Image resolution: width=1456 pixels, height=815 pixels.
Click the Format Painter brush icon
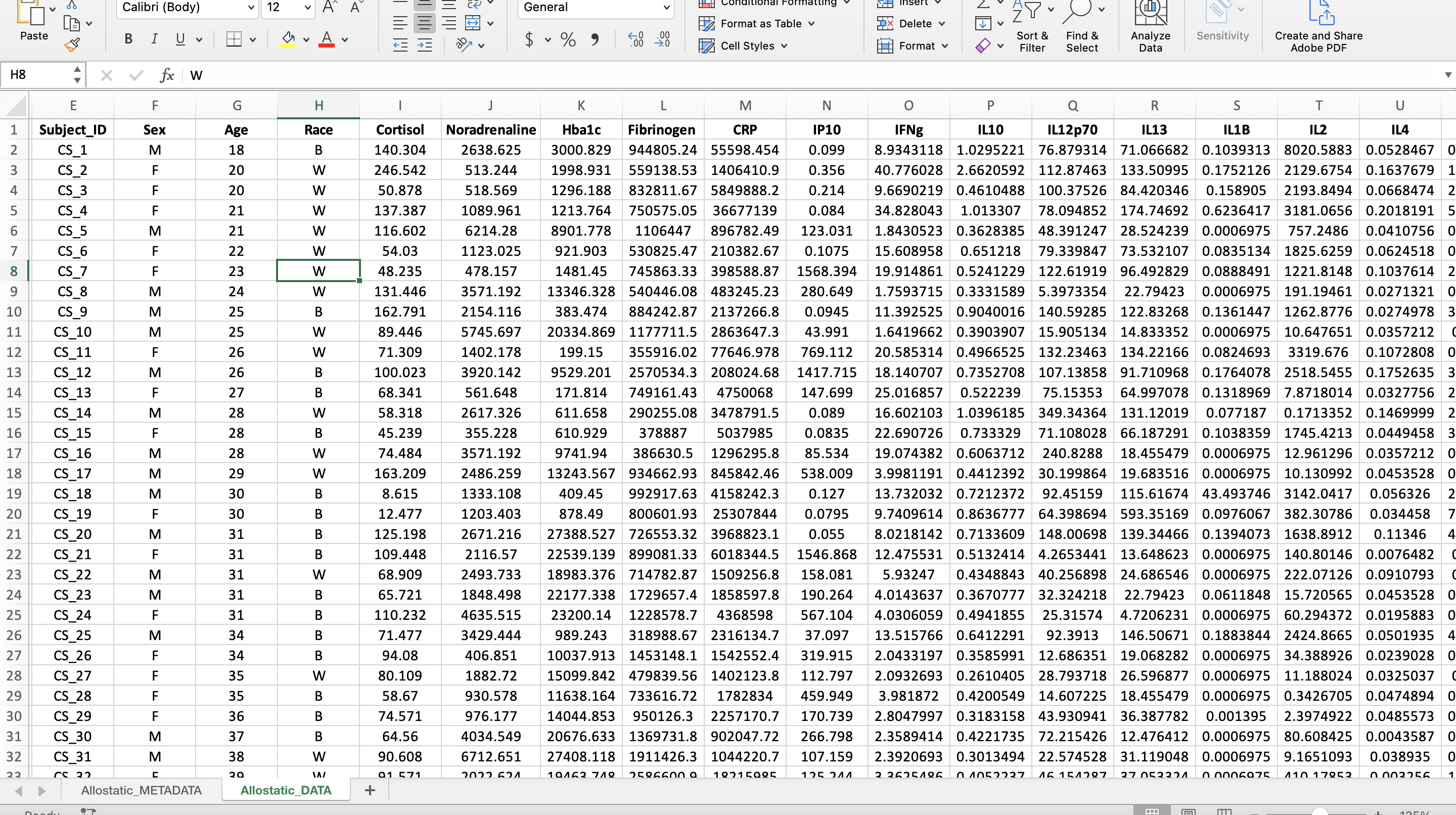pyautogui.click(x=72, y=44)
